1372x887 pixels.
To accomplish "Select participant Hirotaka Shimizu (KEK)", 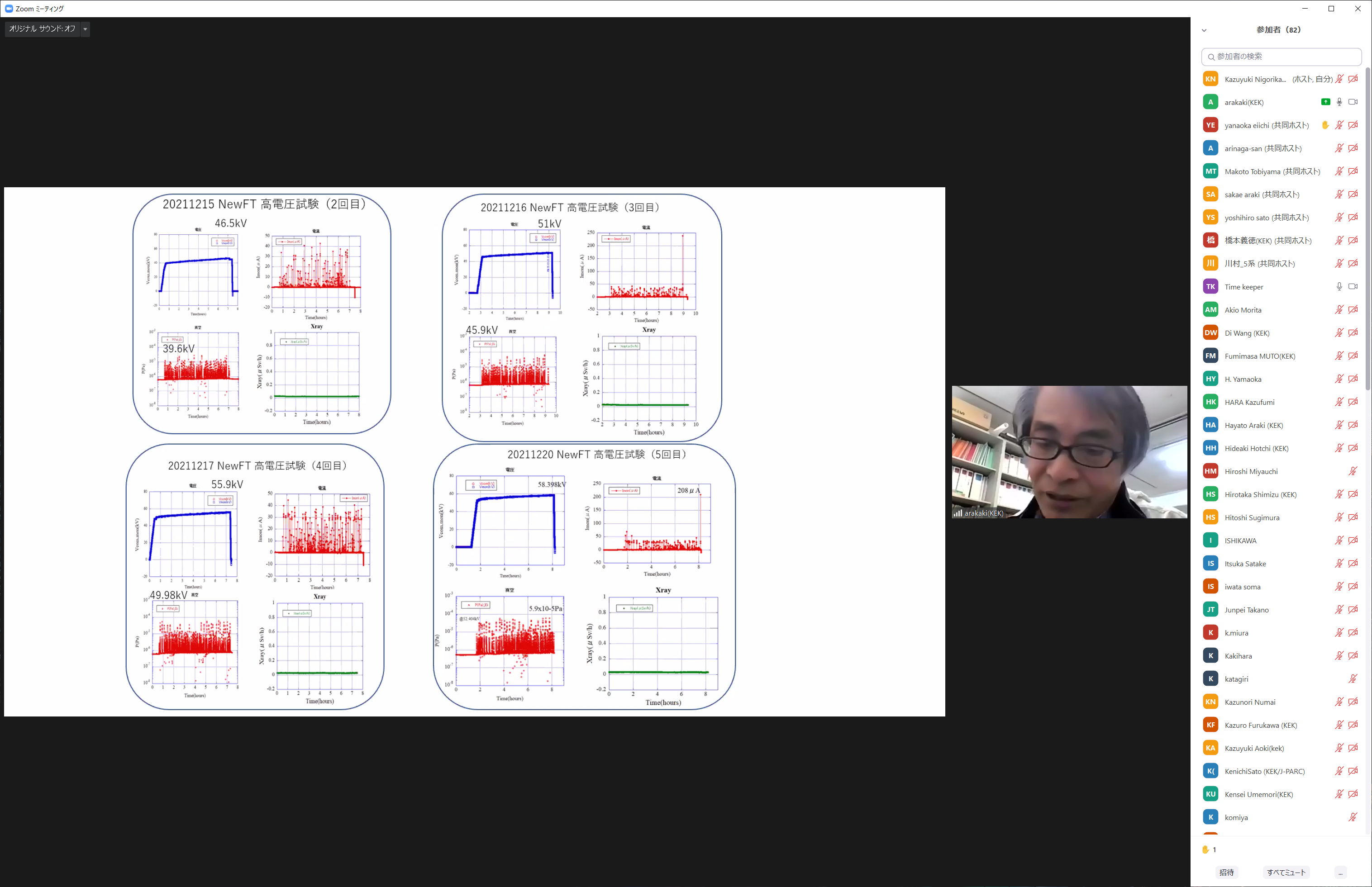I will point(1281,494).
